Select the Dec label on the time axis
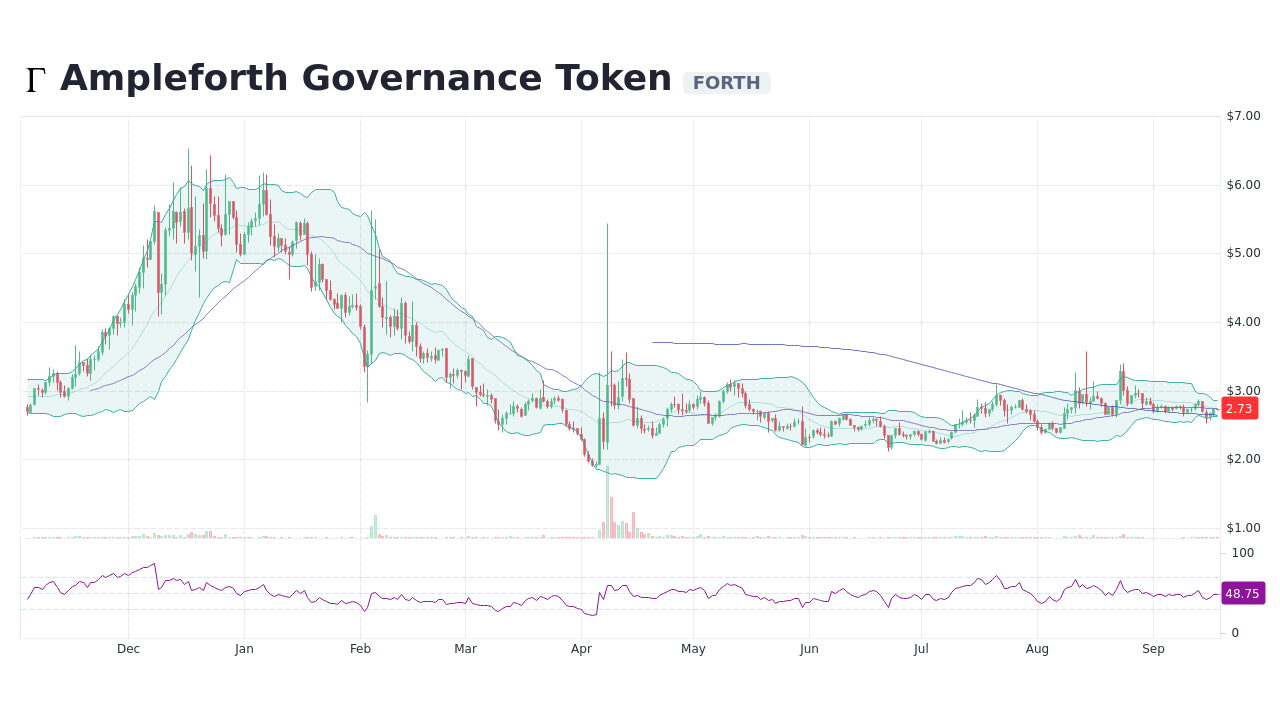Viewport: 1280px width, 720px height. coord(128,648)
